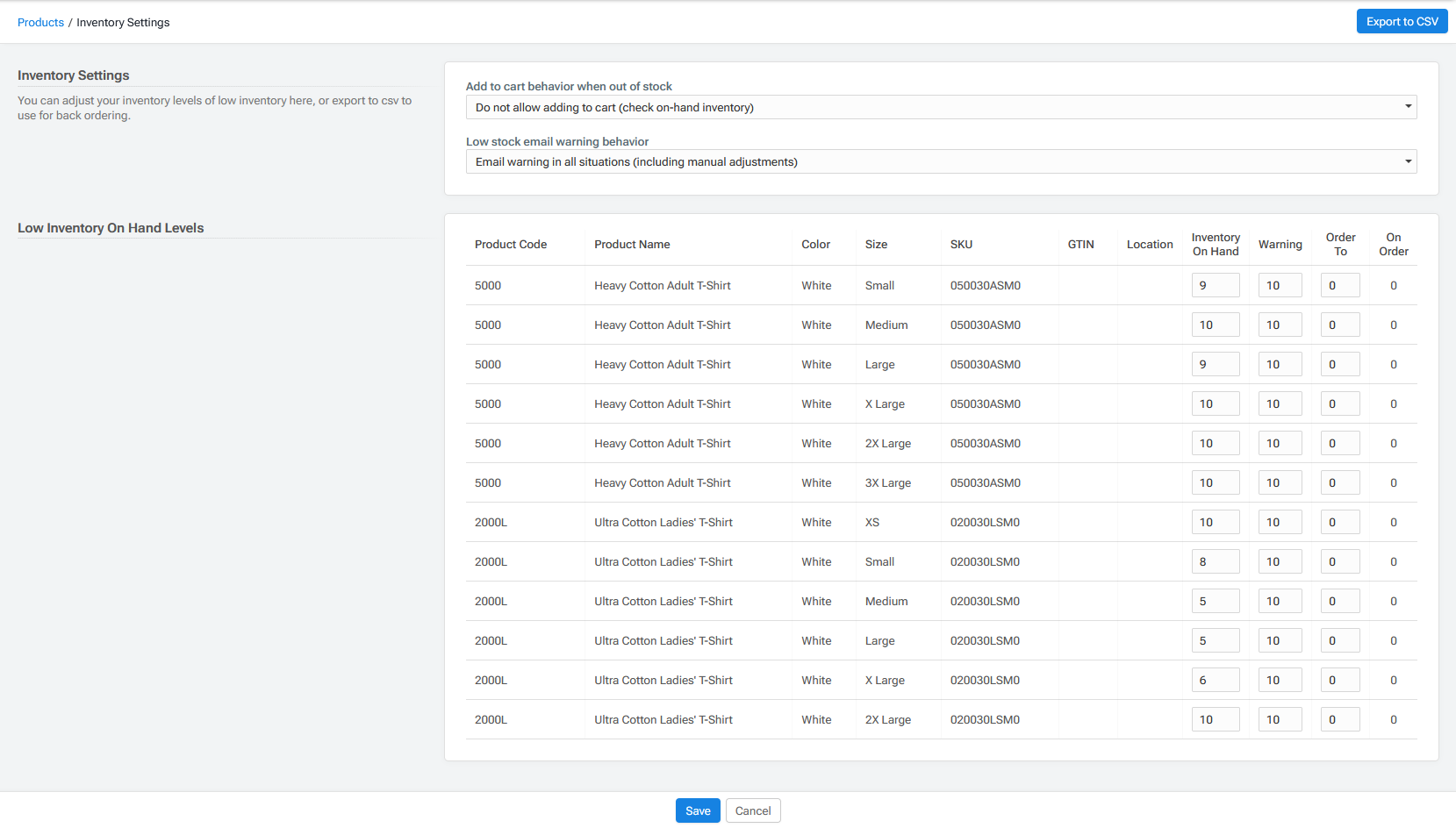Edit Inventory On Hand for 2000L 2X Large

pos(1215,720)
